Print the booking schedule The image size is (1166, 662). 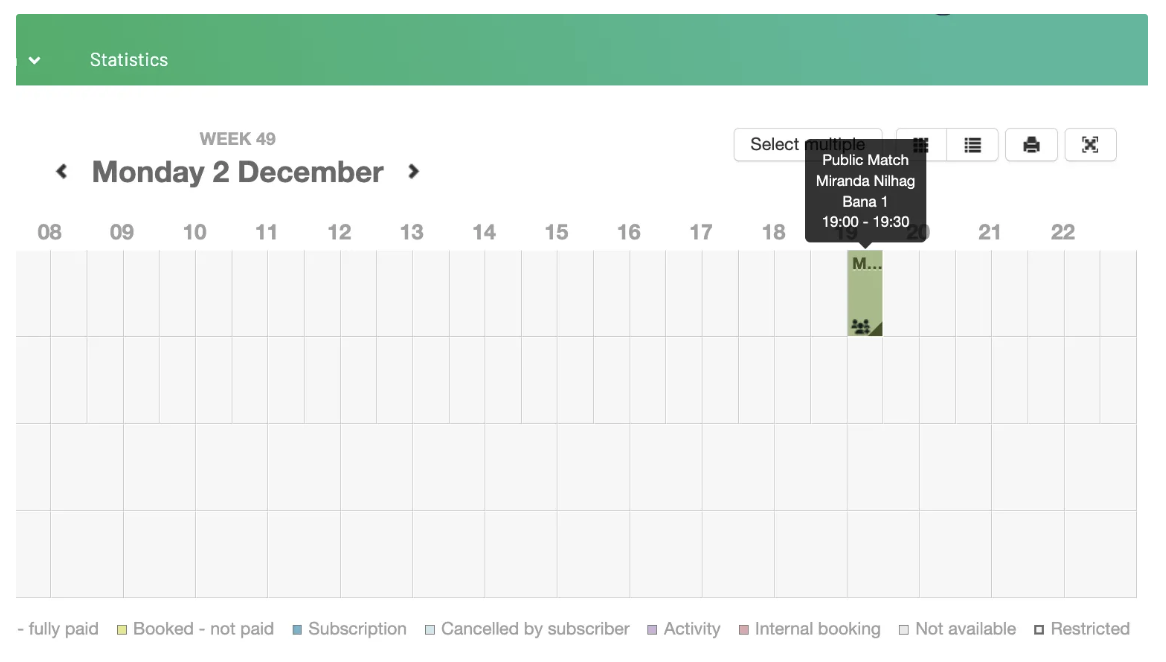(1031, 145)
